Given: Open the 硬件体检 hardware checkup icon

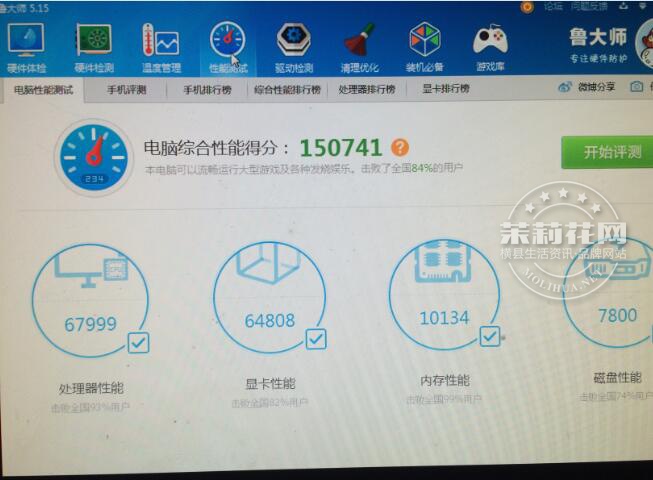Looking at the screenshot, I should pyautogui.click(x=26, y=40).
